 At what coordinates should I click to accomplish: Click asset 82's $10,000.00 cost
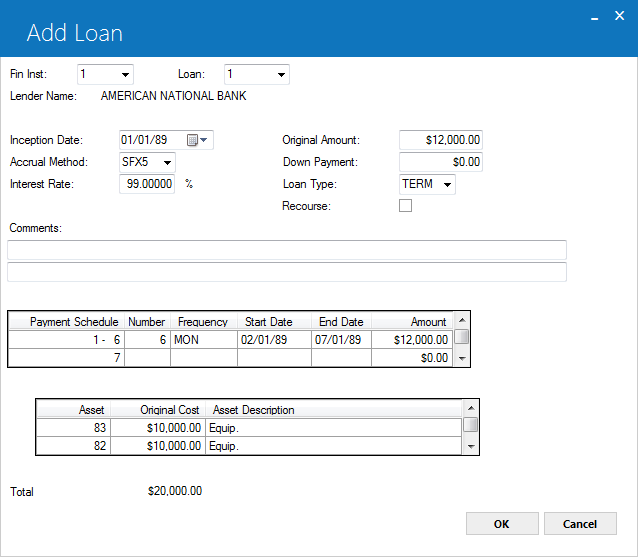[158, 446]
